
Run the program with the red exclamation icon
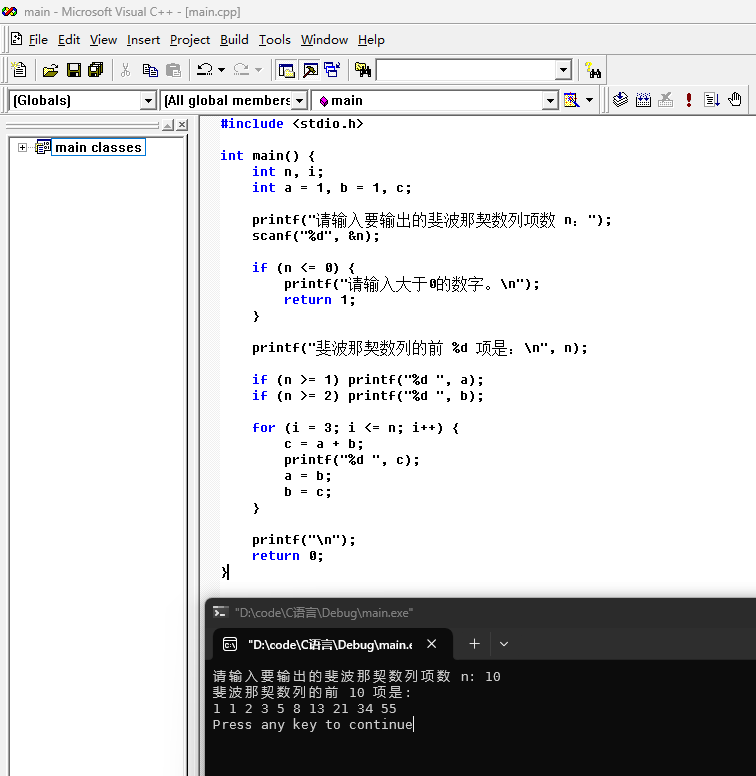coord(688,100)
